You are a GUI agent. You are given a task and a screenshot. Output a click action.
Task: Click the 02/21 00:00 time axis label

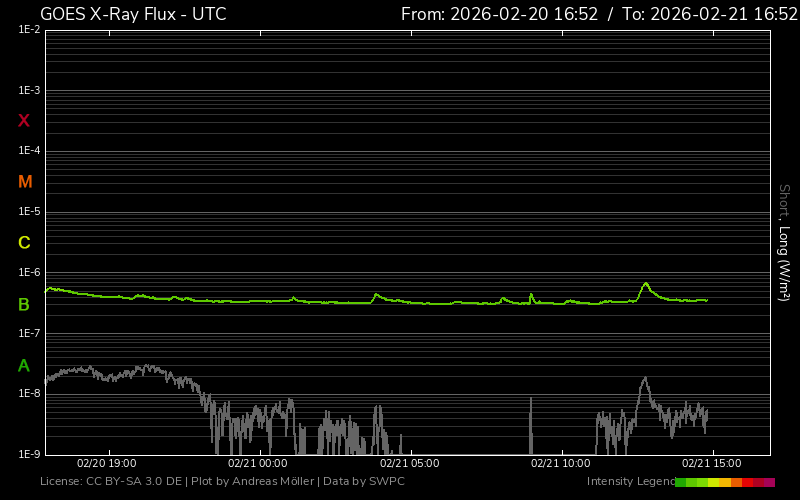pyautogui.click(x=258, y=464)
